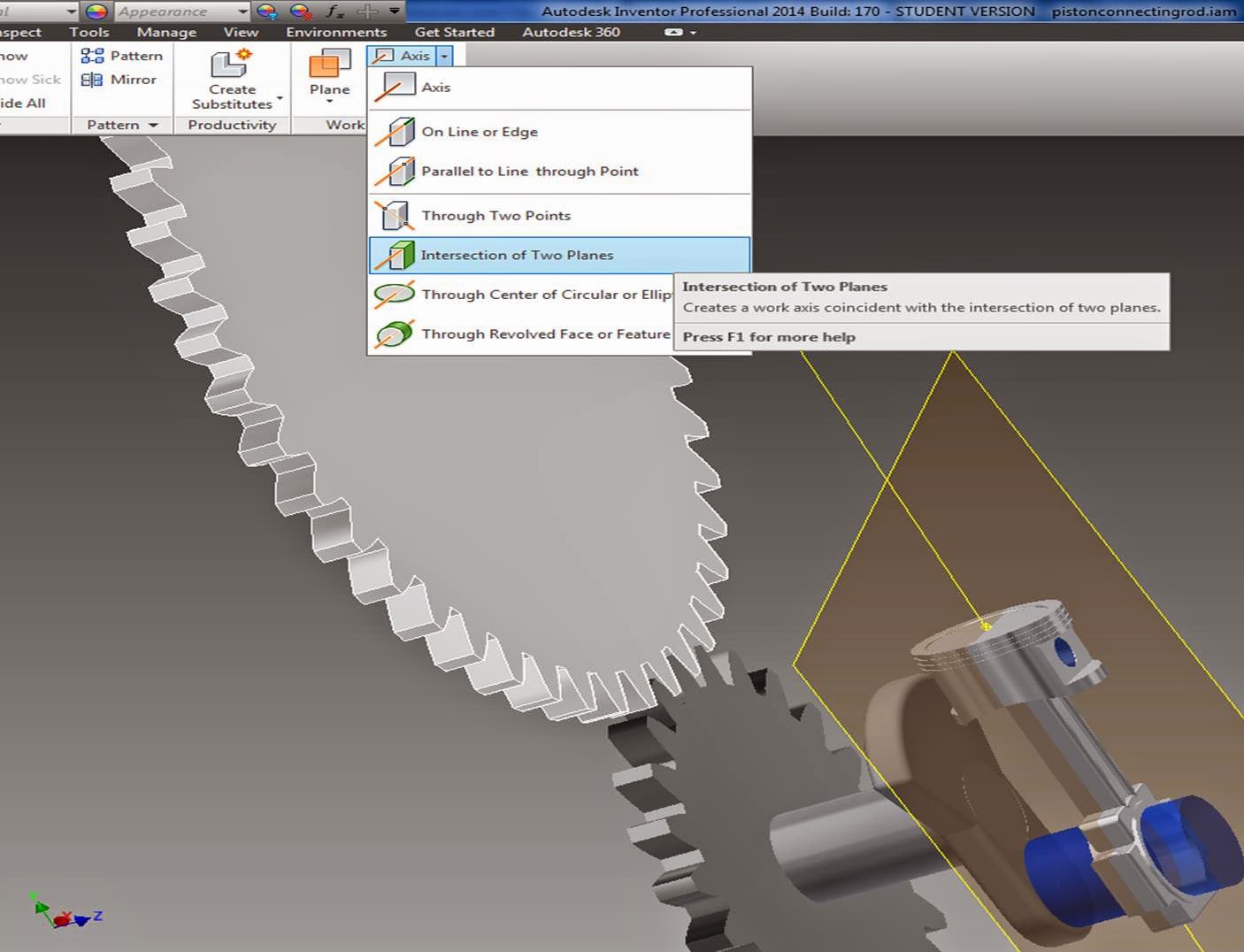
Task: Click the Press F1 for more help tooltip
Action: pyautogui.click(x=769, y=337)
